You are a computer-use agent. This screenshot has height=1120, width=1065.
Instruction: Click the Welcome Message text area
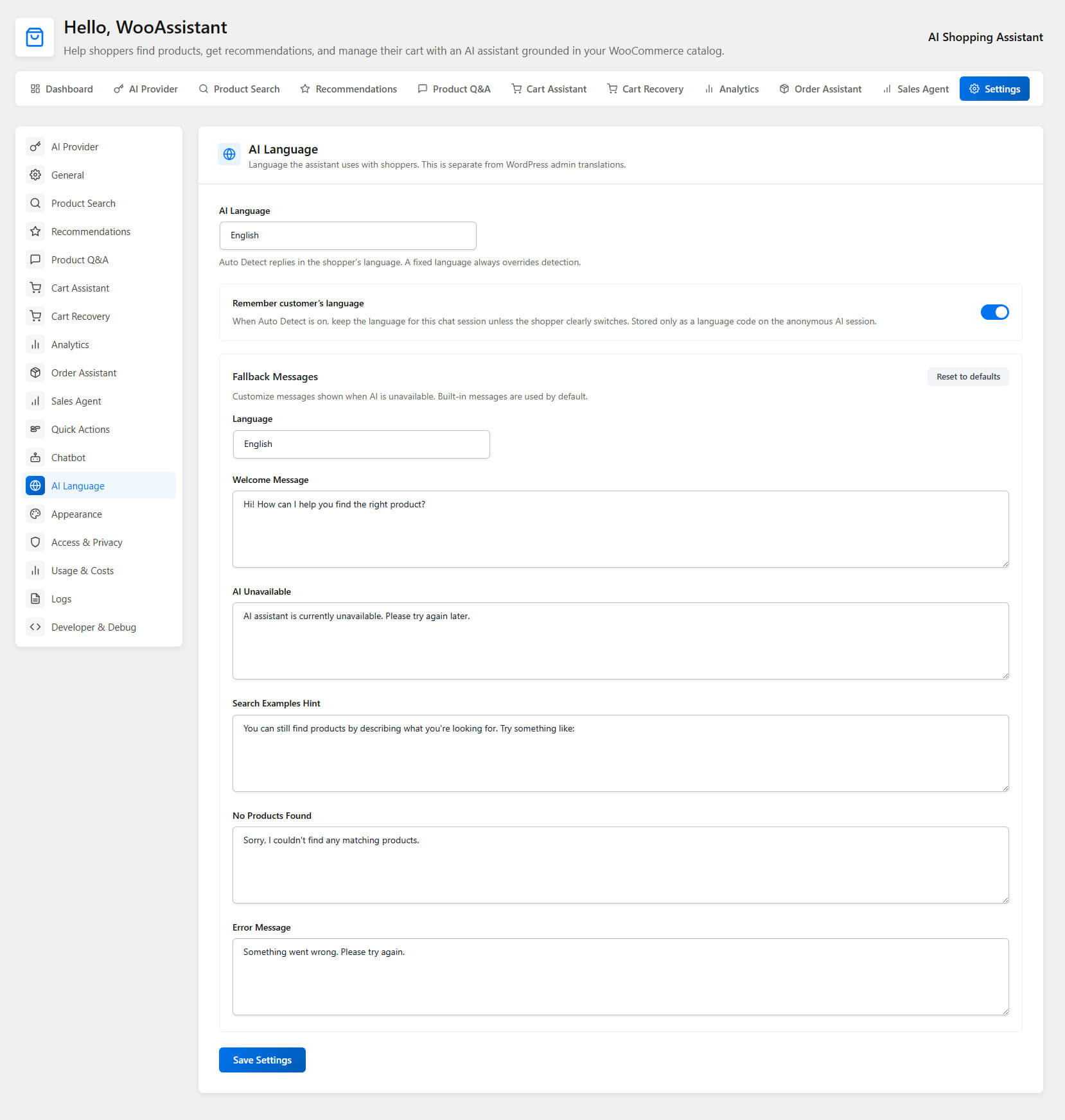[x=621, y=529]
